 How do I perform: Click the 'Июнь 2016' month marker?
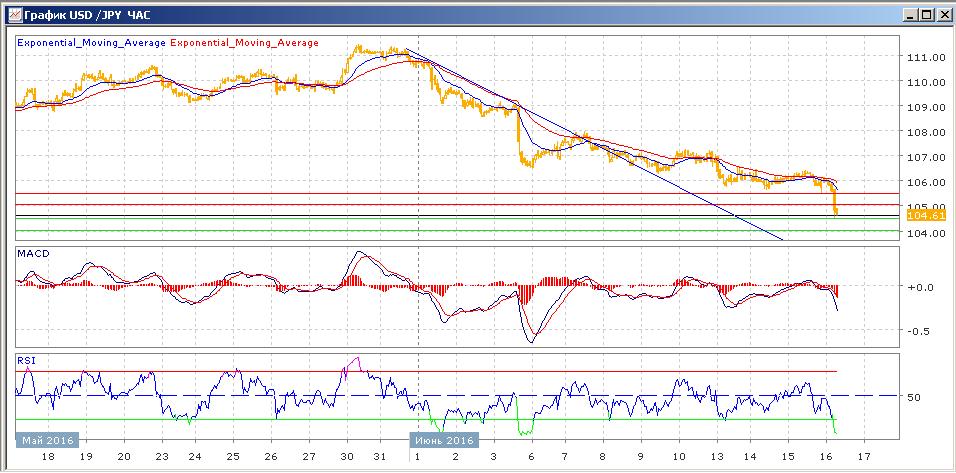(442, 439)
